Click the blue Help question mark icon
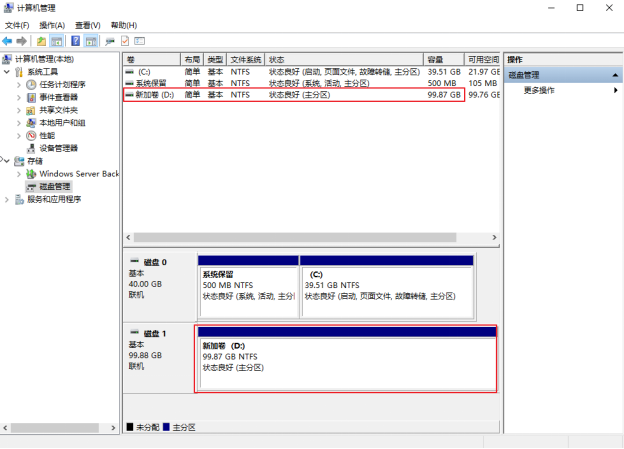624x449 pixels. pos(75,41)
